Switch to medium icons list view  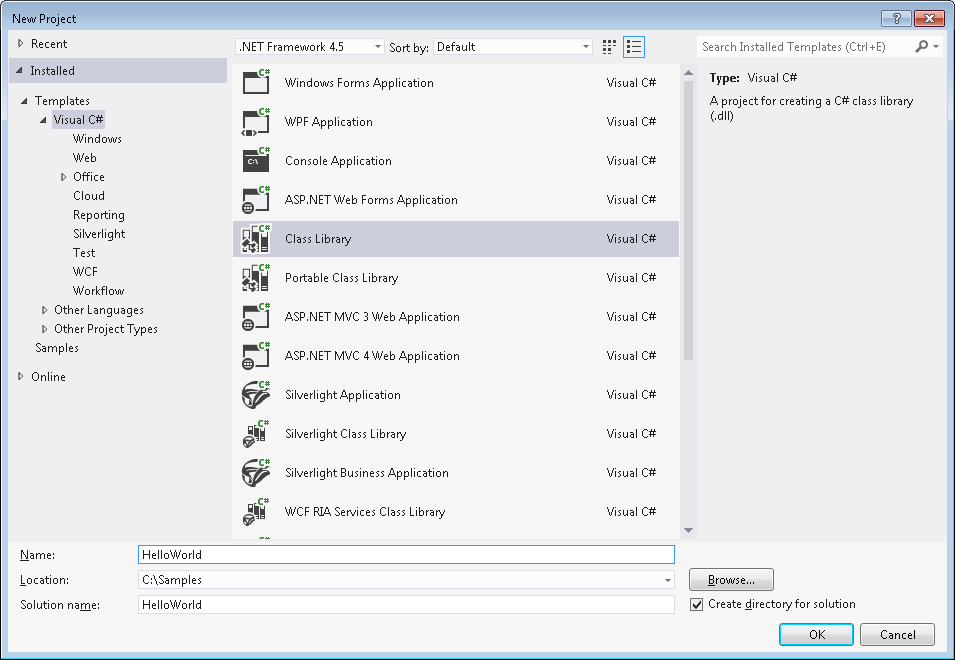click(x=634, y=47)
